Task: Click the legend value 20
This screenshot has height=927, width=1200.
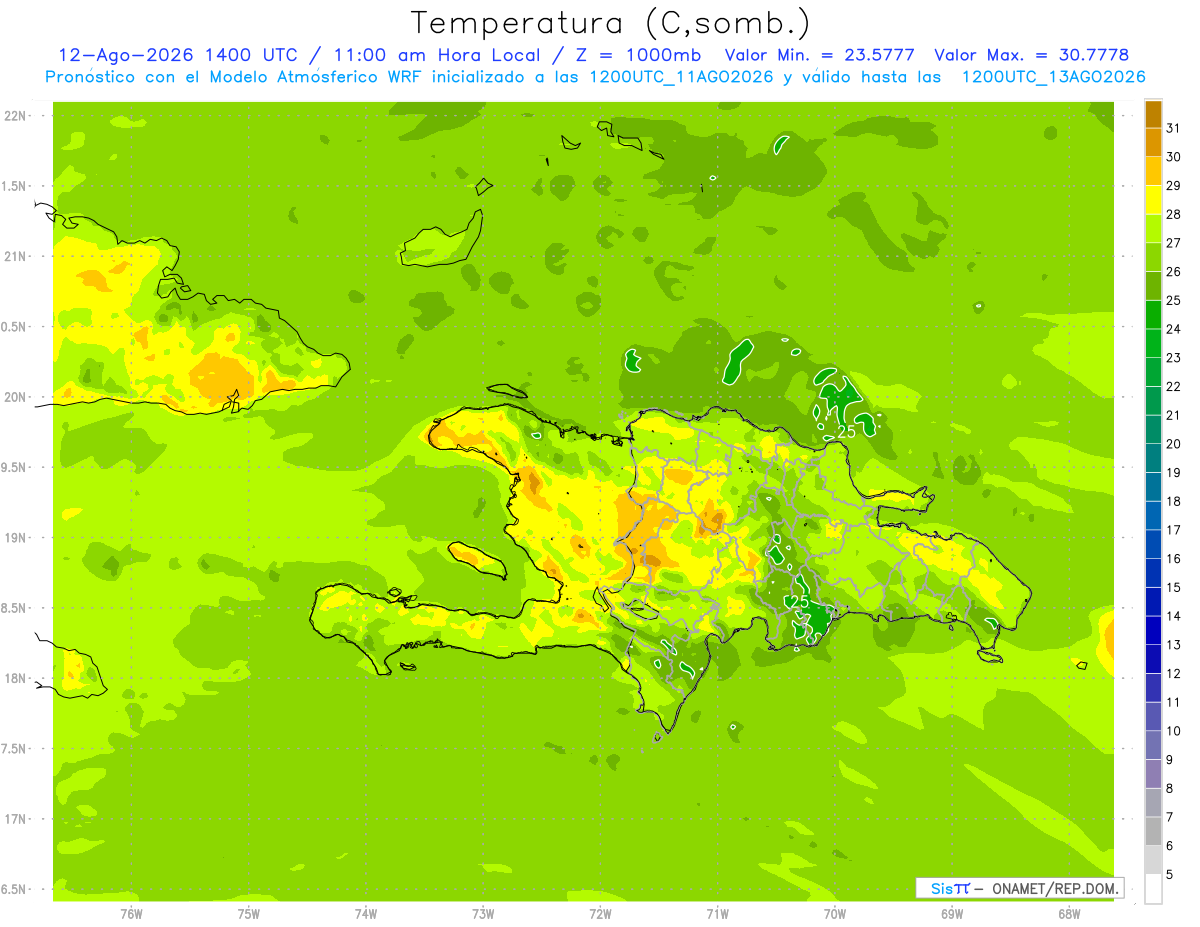Action: (x=1174, y=444)
